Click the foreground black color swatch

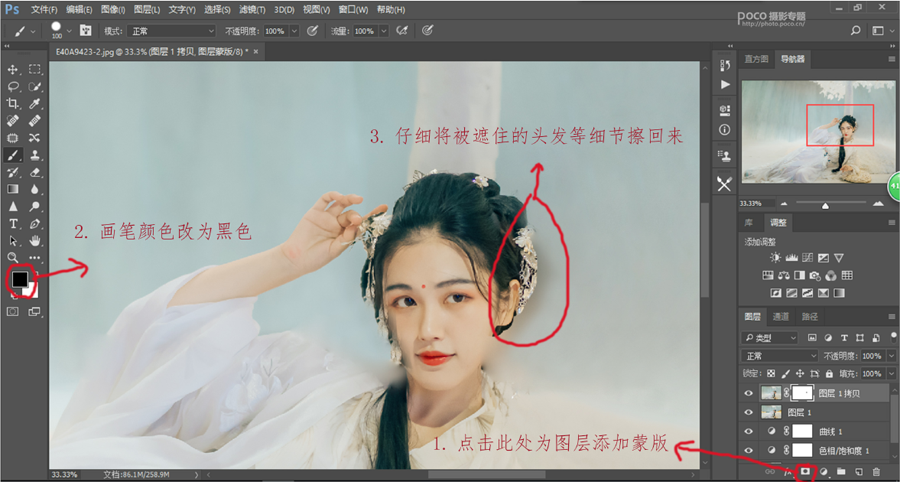[19, 278]
